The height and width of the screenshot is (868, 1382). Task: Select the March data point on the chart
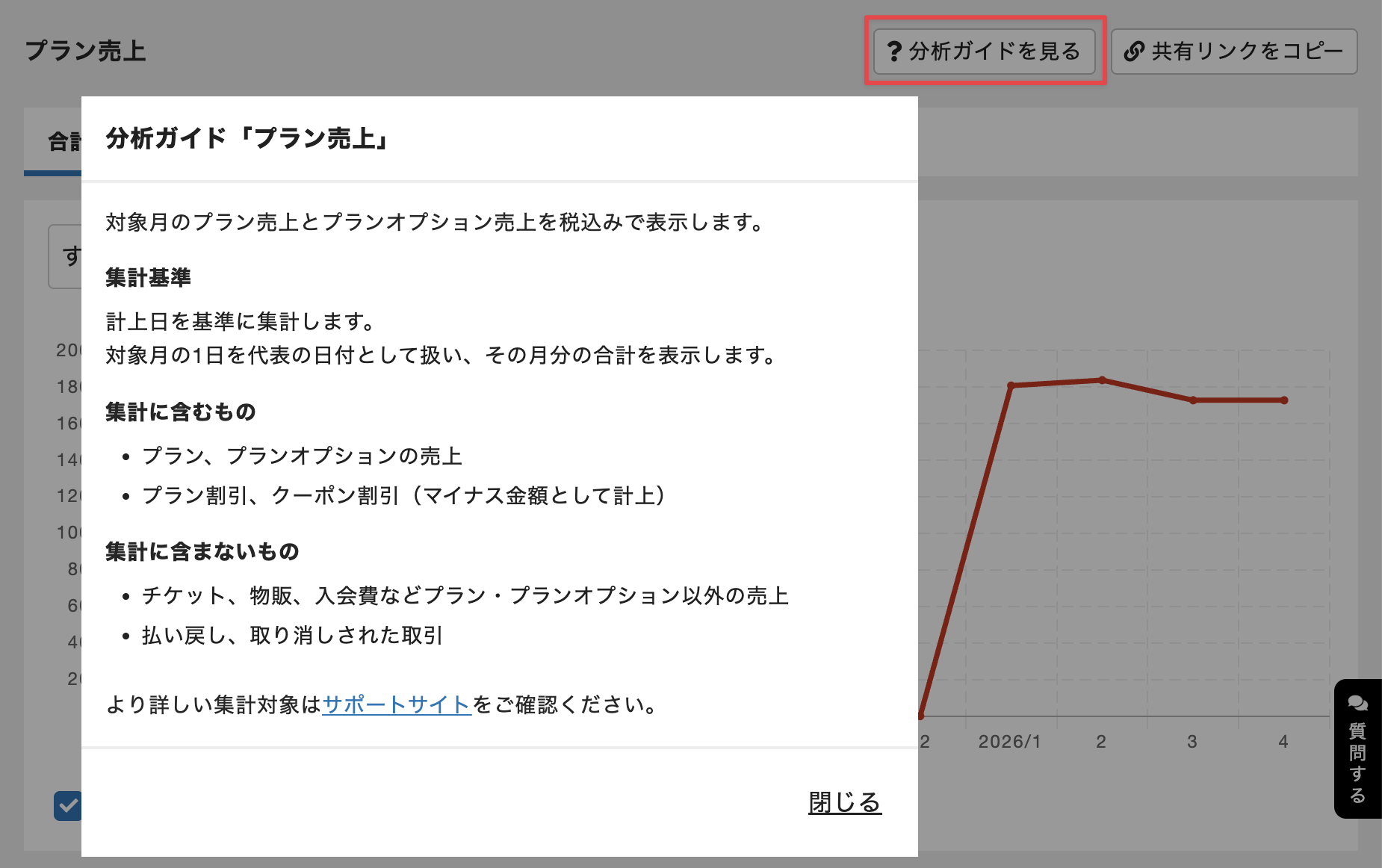[x=1192, y=400]
